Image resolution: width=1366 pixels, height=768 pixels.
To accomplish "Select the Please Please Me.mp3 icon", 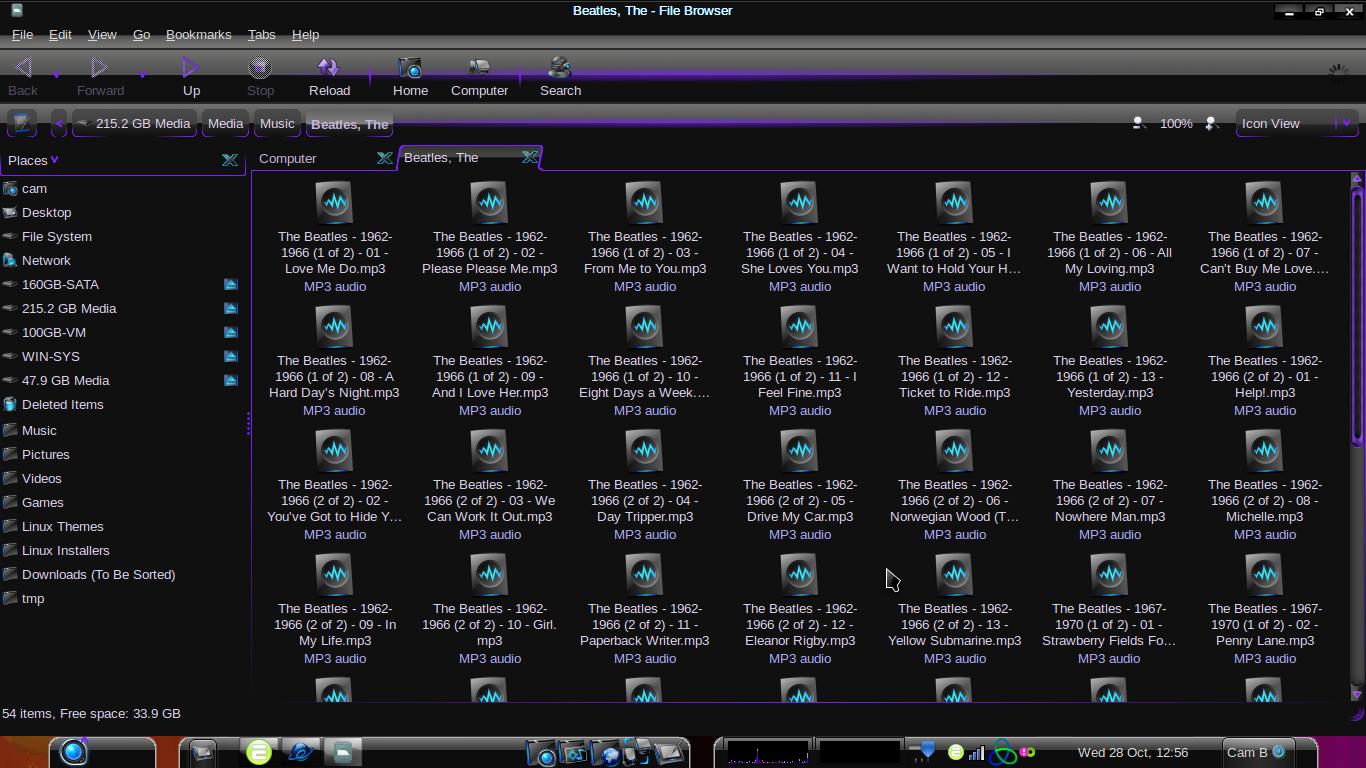I will coord(489,202).
